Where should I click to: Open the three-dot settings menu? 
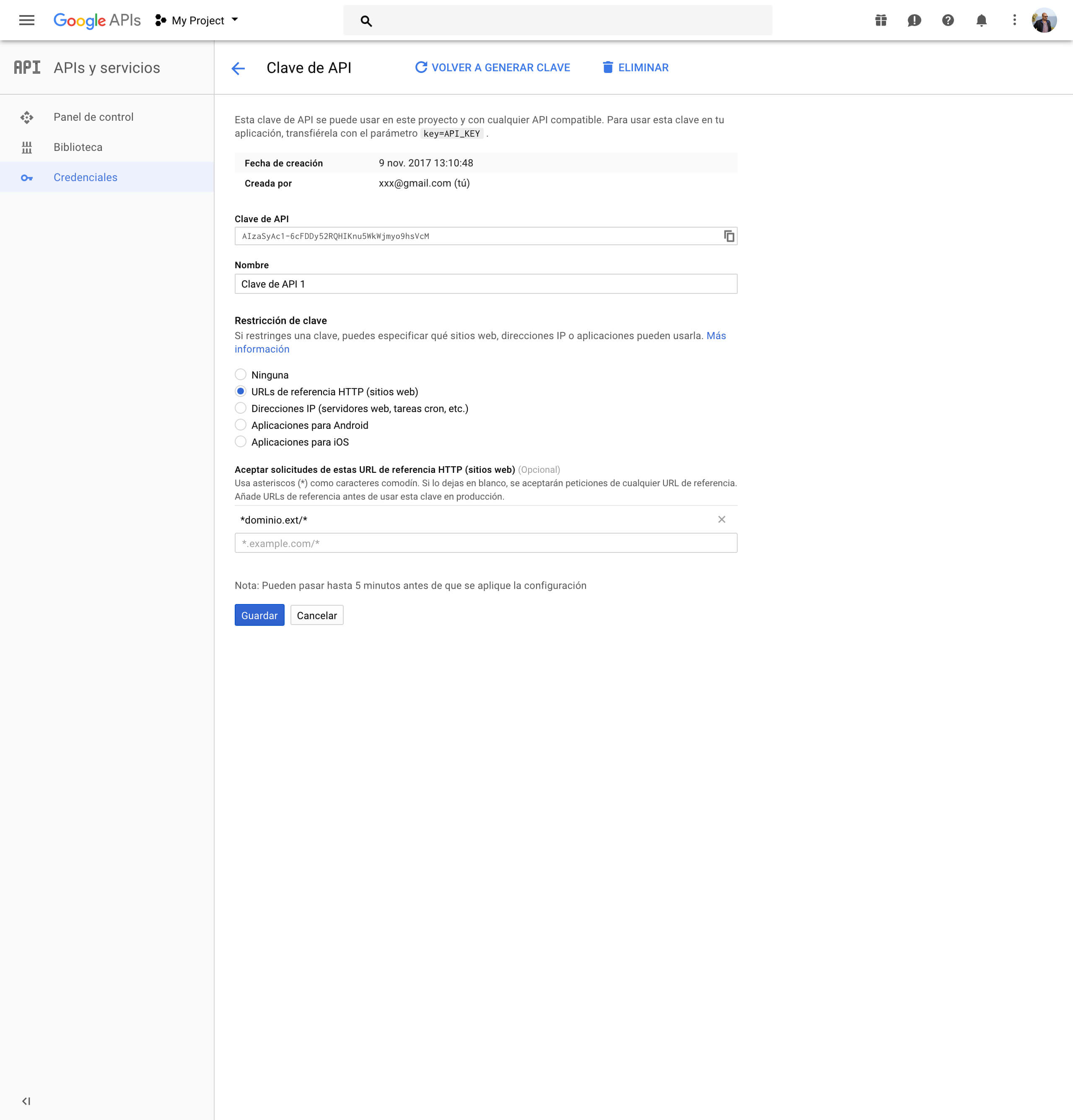pyautogui.click(x=1014, y=21)
